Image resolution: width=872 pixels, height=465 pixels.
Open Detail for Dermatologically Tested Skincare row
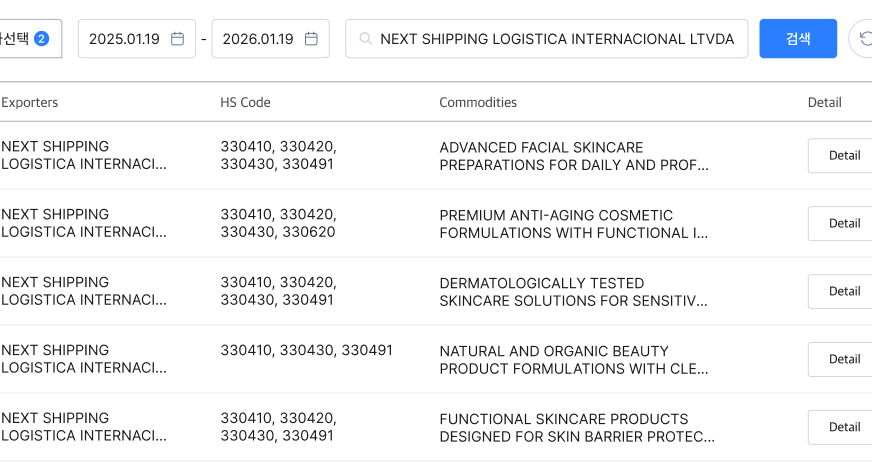[x=843, y=292]
